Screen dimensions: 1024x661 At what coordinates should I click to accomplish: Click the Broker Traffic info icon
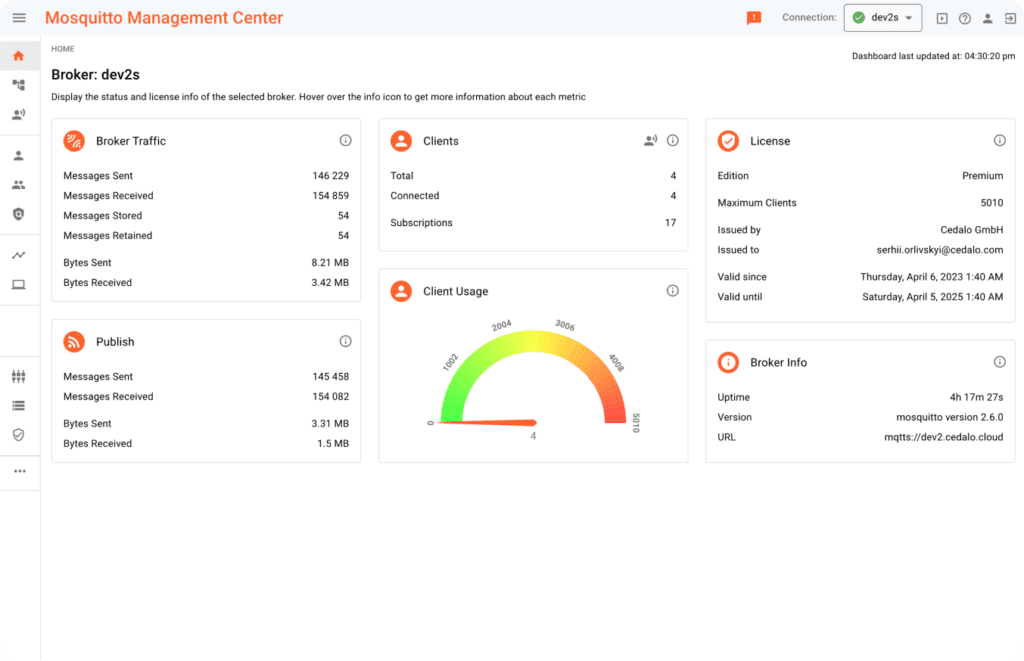(x=345, y=140)
